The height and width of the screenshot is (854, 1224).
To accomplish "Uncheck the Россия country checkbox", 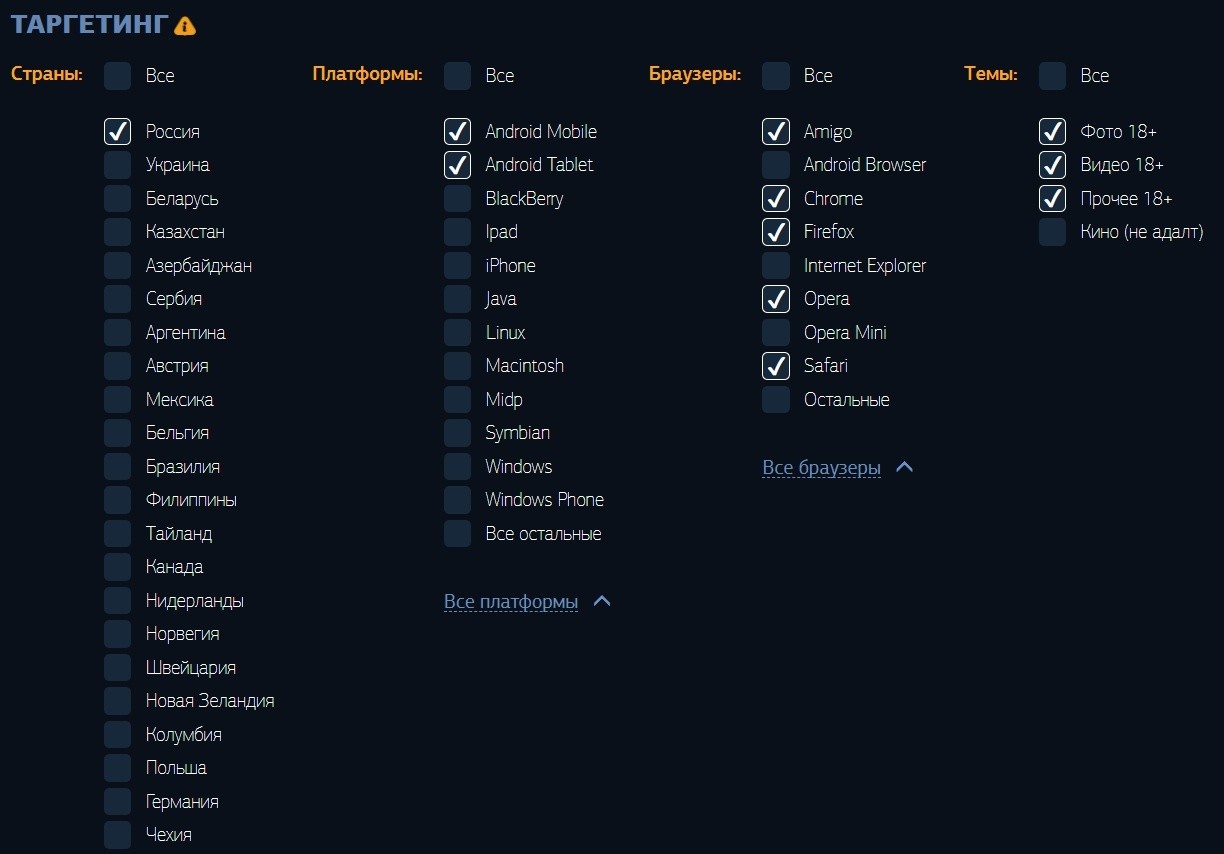I will (118, 131).
